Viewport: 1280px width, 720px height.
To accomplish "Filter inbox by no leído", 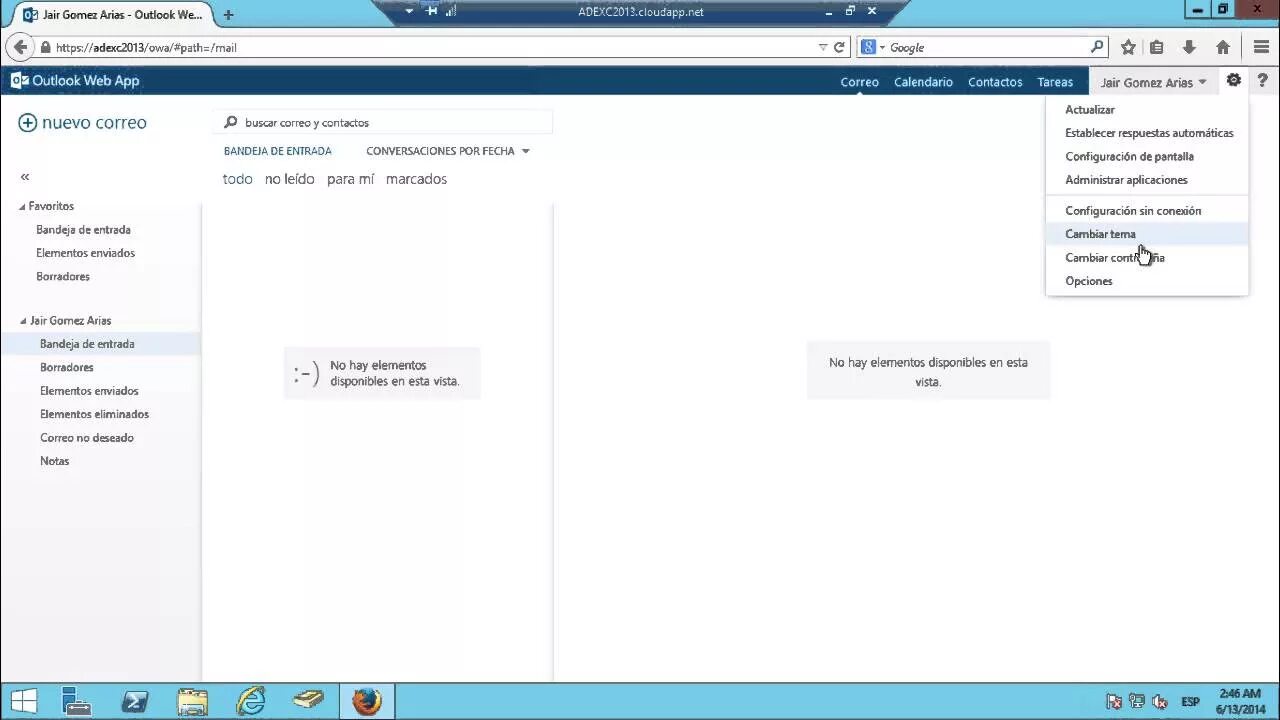I will pos(289,179).
